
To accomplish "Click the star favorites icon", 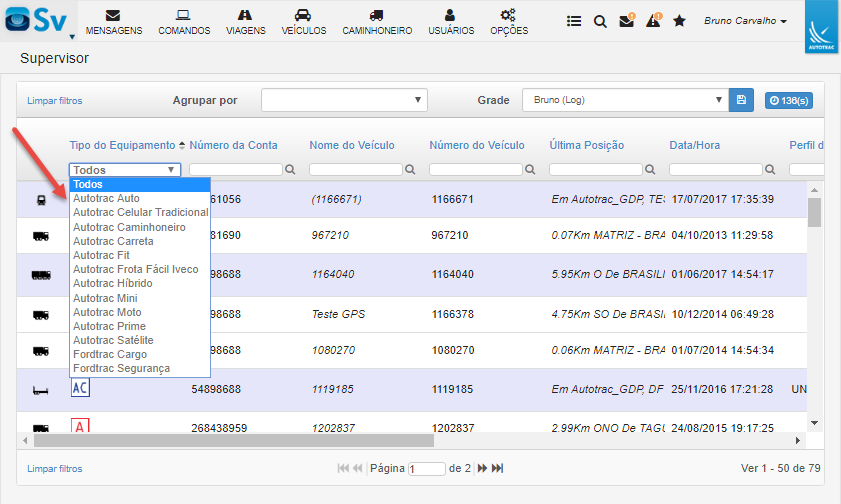I will 679,21.
